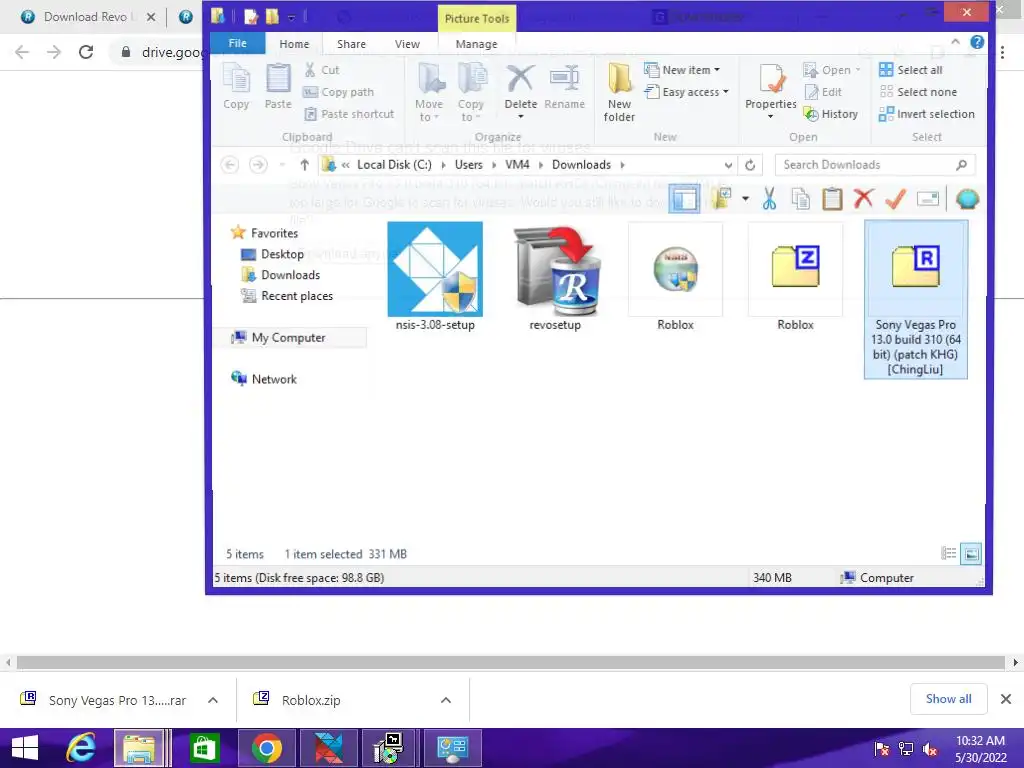Screen dimensions: 1024x768
Task: Toggle the preview pane toolbar icon
Action: [684, 199]
